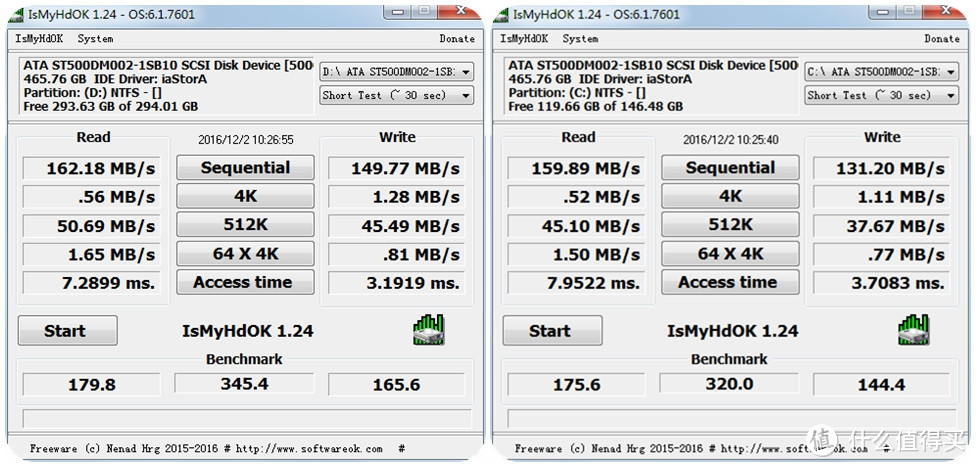Screen dimensions: 976x467
Task: Click the green benchmark chart icon in the D: drive window
Action: 429,330
